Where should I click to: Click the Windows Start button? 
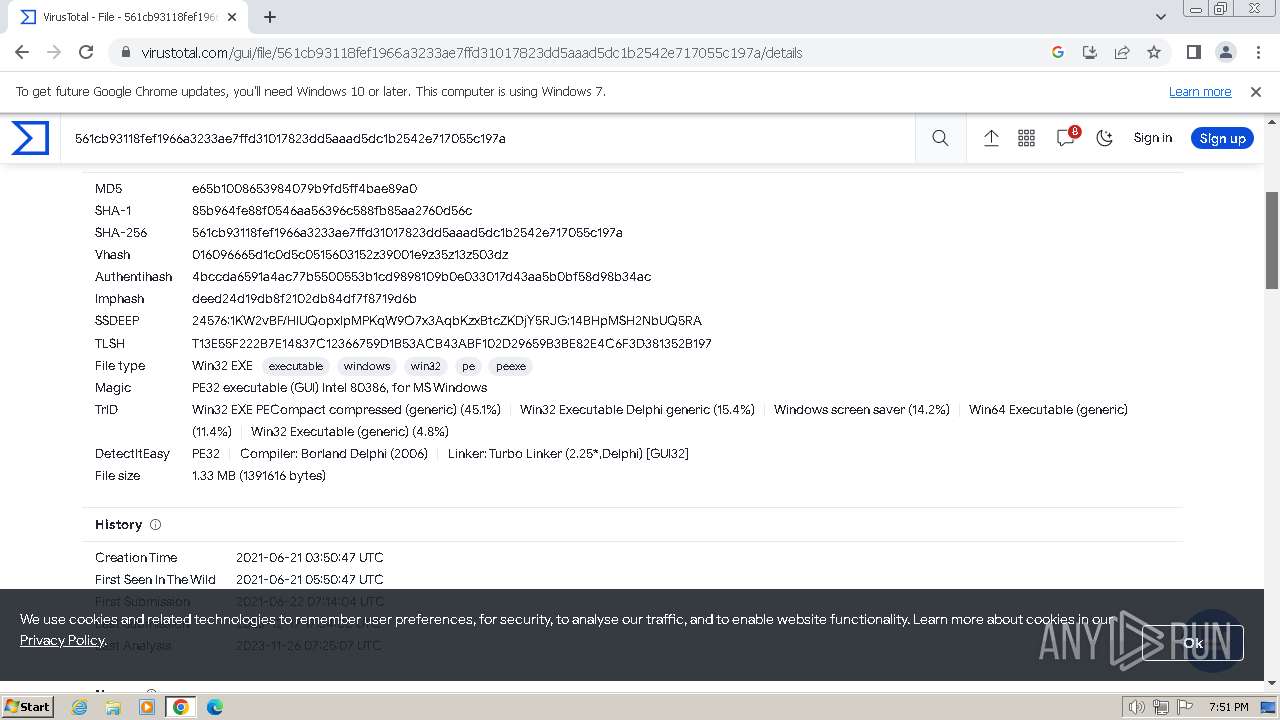[x=27, y=706]
